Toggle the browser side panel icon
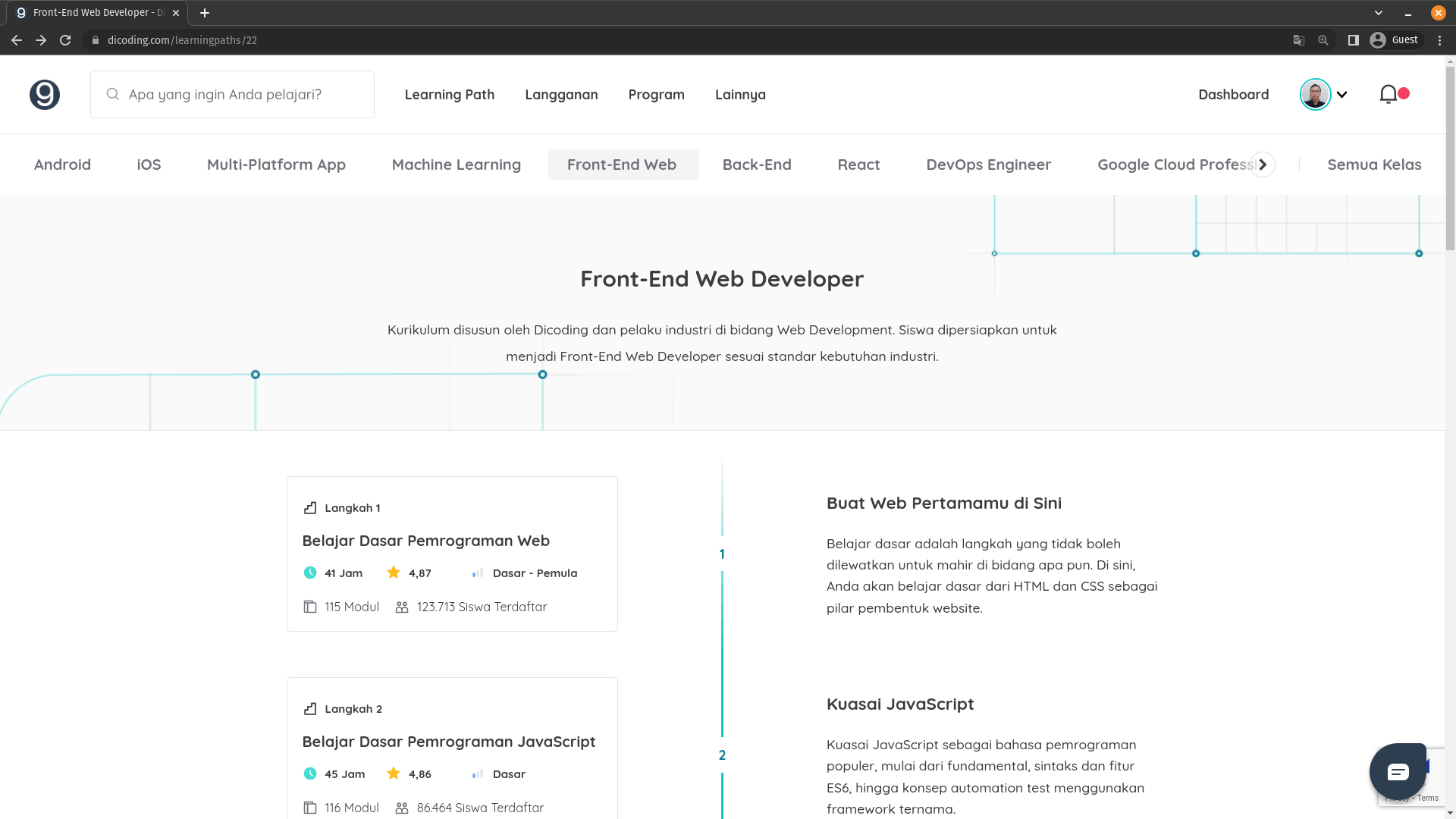Image resolution: width=1456 pixels, height=819 pixels. tap(1353, 40)
